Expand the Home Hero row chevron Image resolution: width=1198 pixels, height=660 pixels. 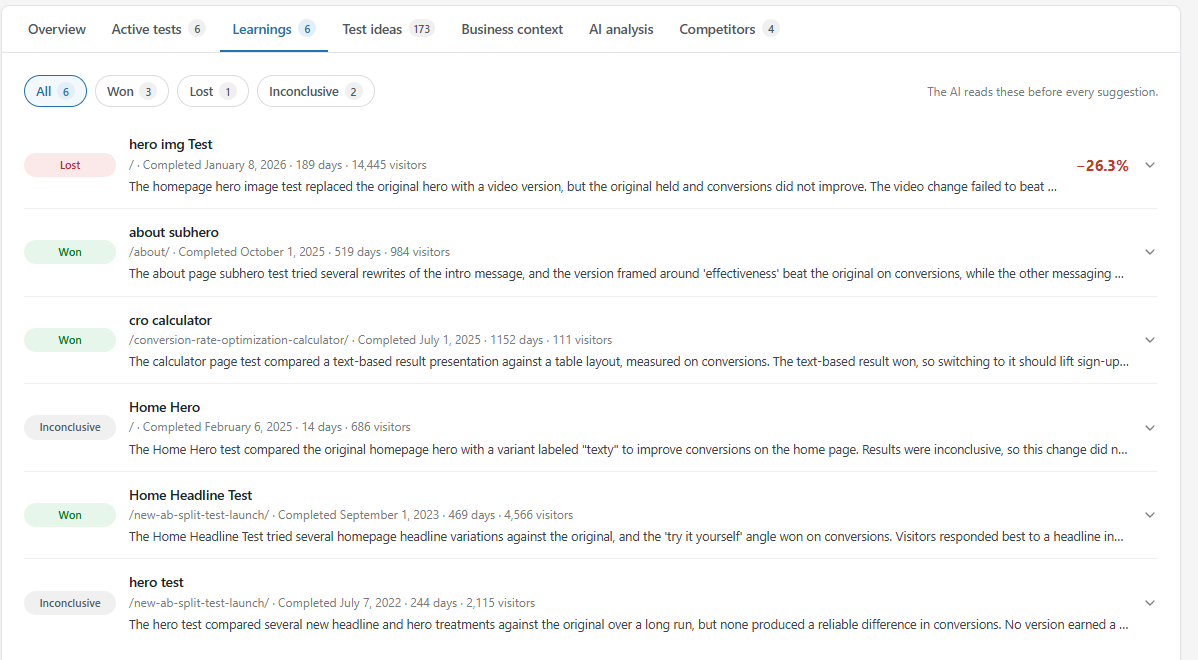[x=1150, y=428]
